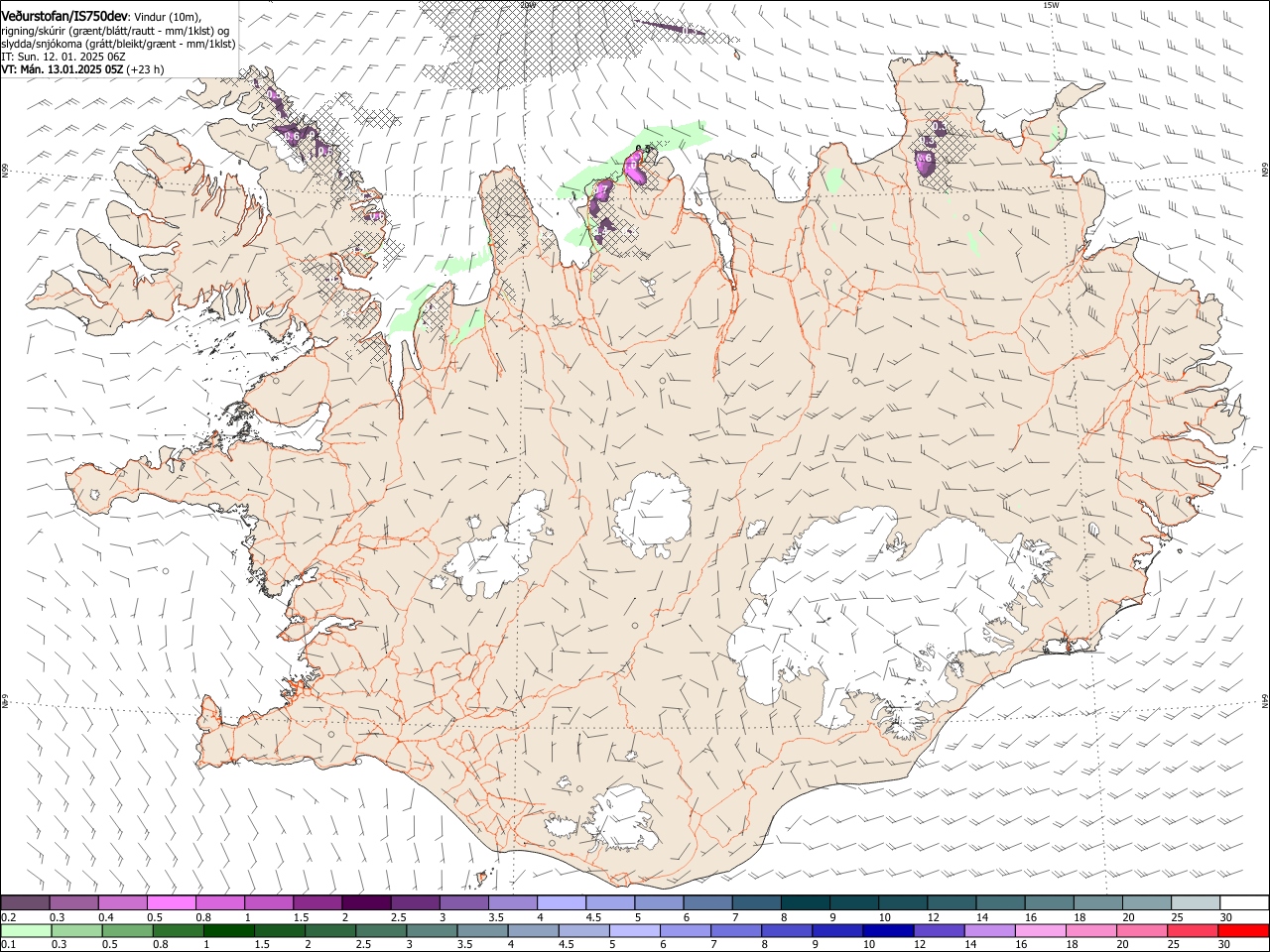Click the title text 'Veðurstofan/IS750dev'
The height and width of the screenshot is (952, 1270).
pos(64,16)
